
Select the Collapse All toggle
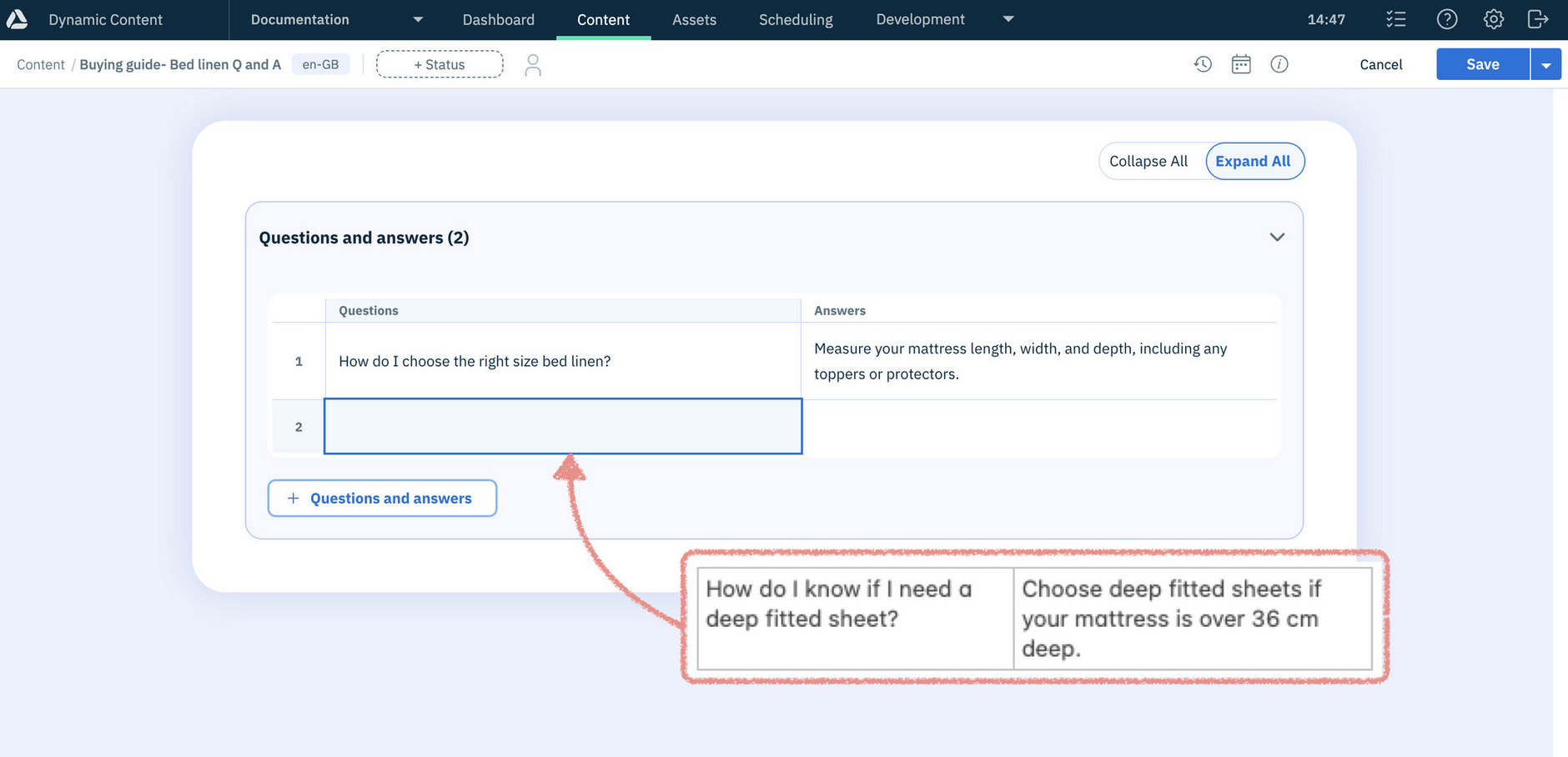1148,161
